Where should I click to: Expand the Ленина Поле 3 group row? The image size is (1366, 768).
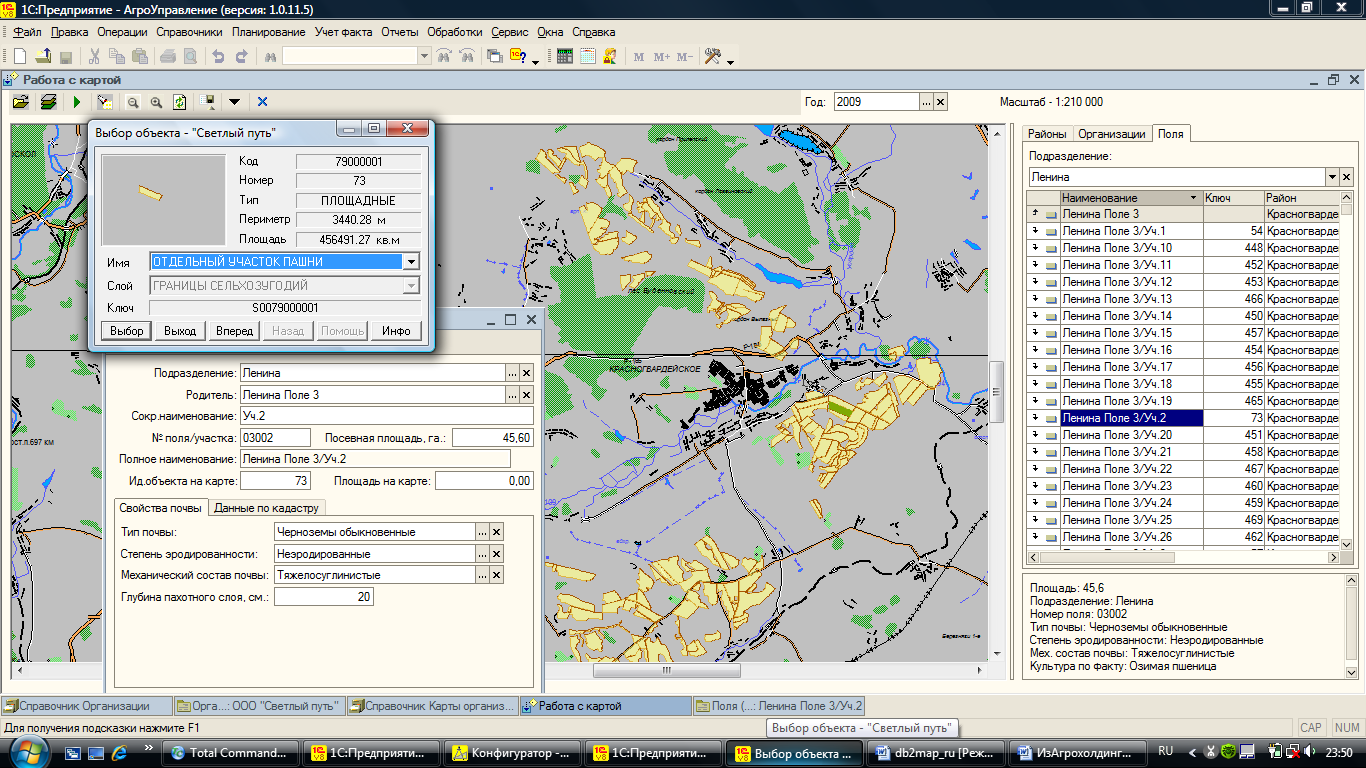click(1035, 214)
